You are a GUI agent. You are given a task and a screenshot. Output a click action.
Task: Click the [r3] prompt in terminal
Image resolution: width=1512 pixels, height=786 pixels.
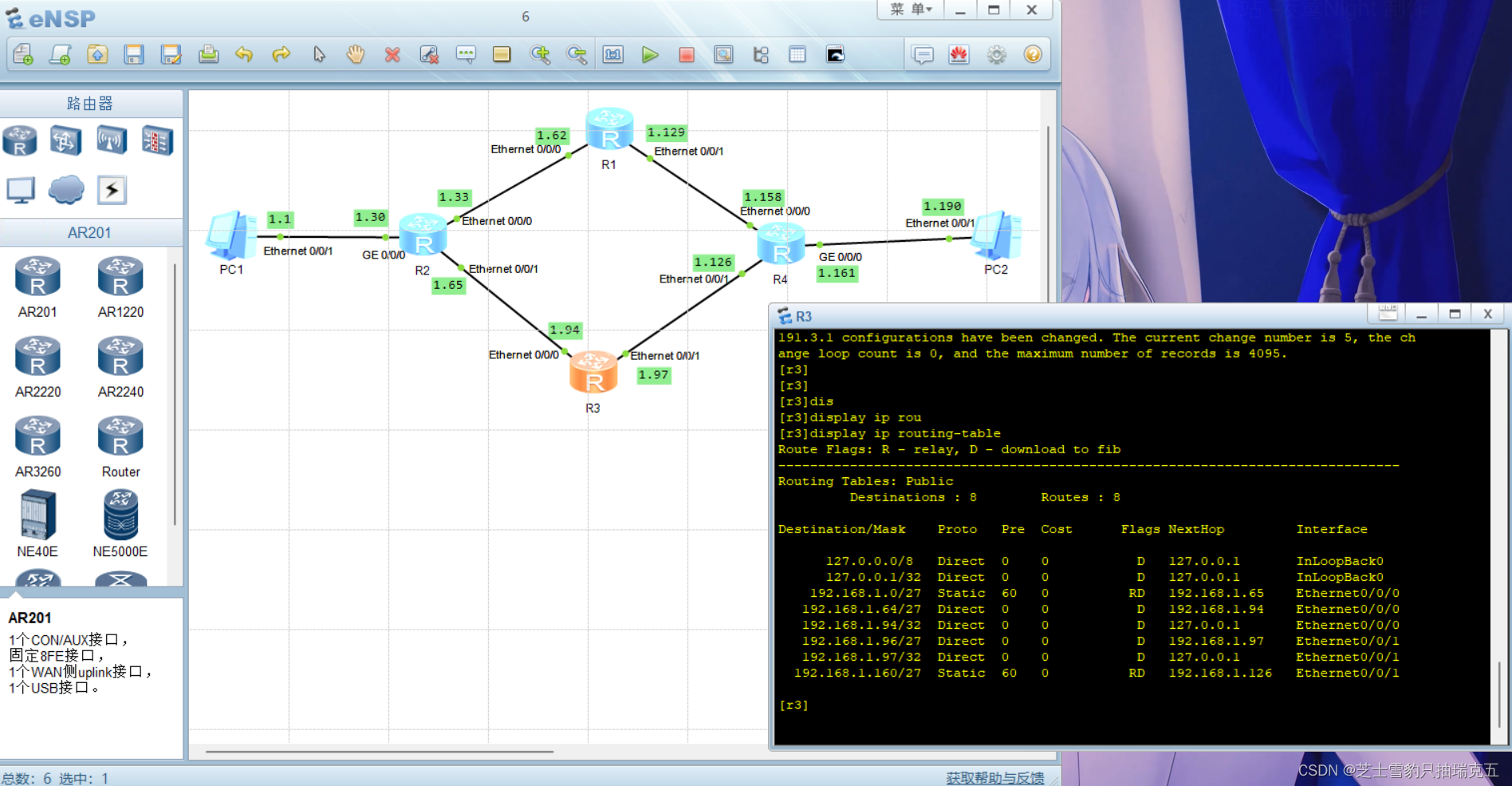[x=793, y=705]
